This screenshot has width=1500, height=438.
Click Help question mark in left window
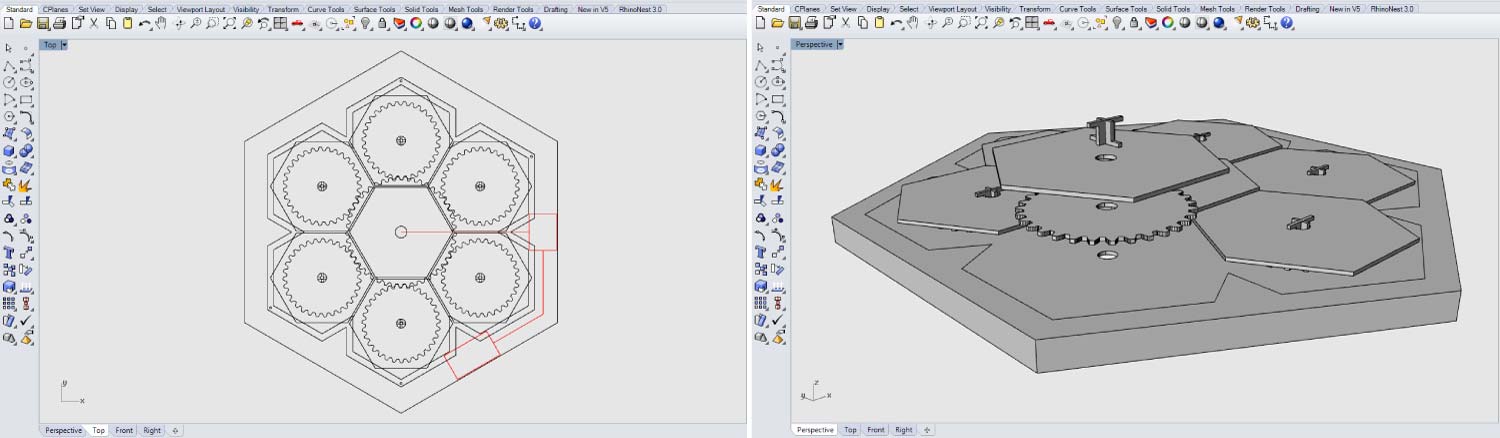click(535, 23)
